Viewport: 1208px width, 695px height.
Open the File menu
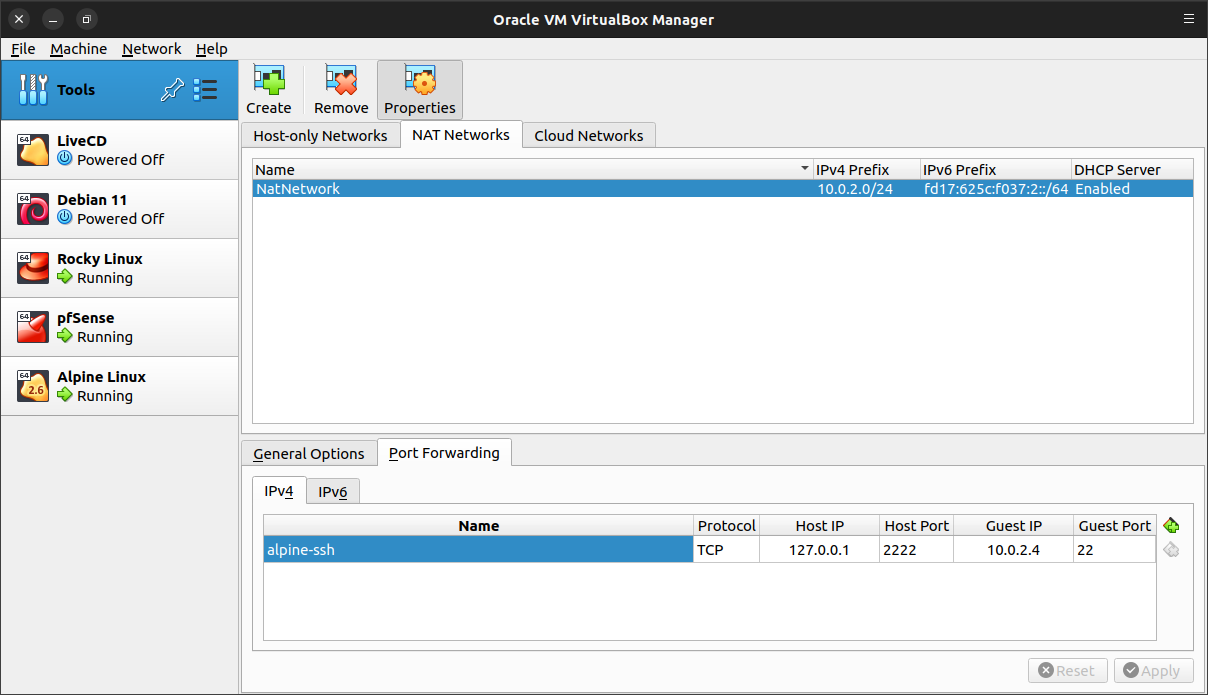[x=23, y=49]
